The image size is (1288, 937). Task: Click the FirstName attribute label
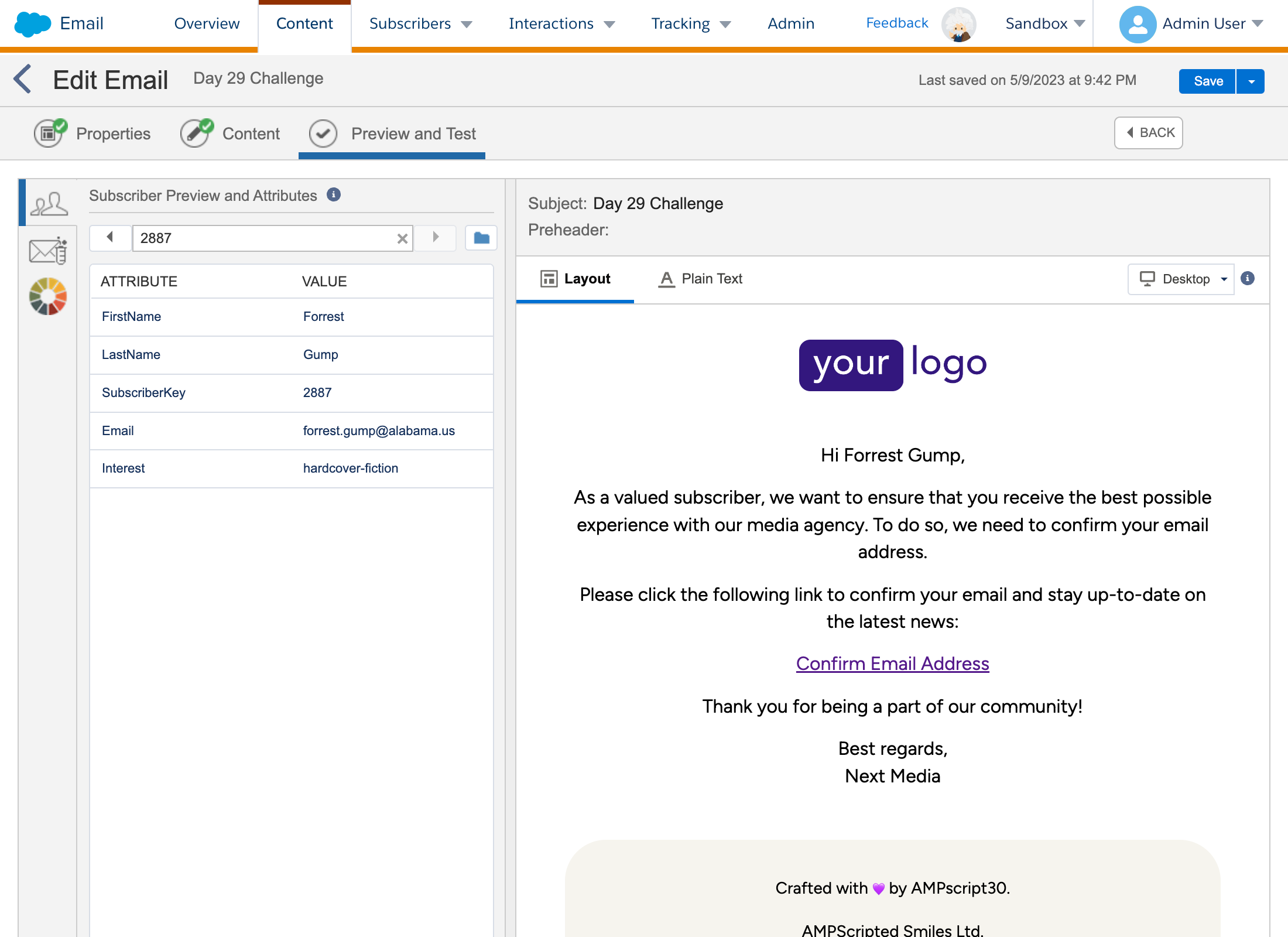tap(131, 316)
